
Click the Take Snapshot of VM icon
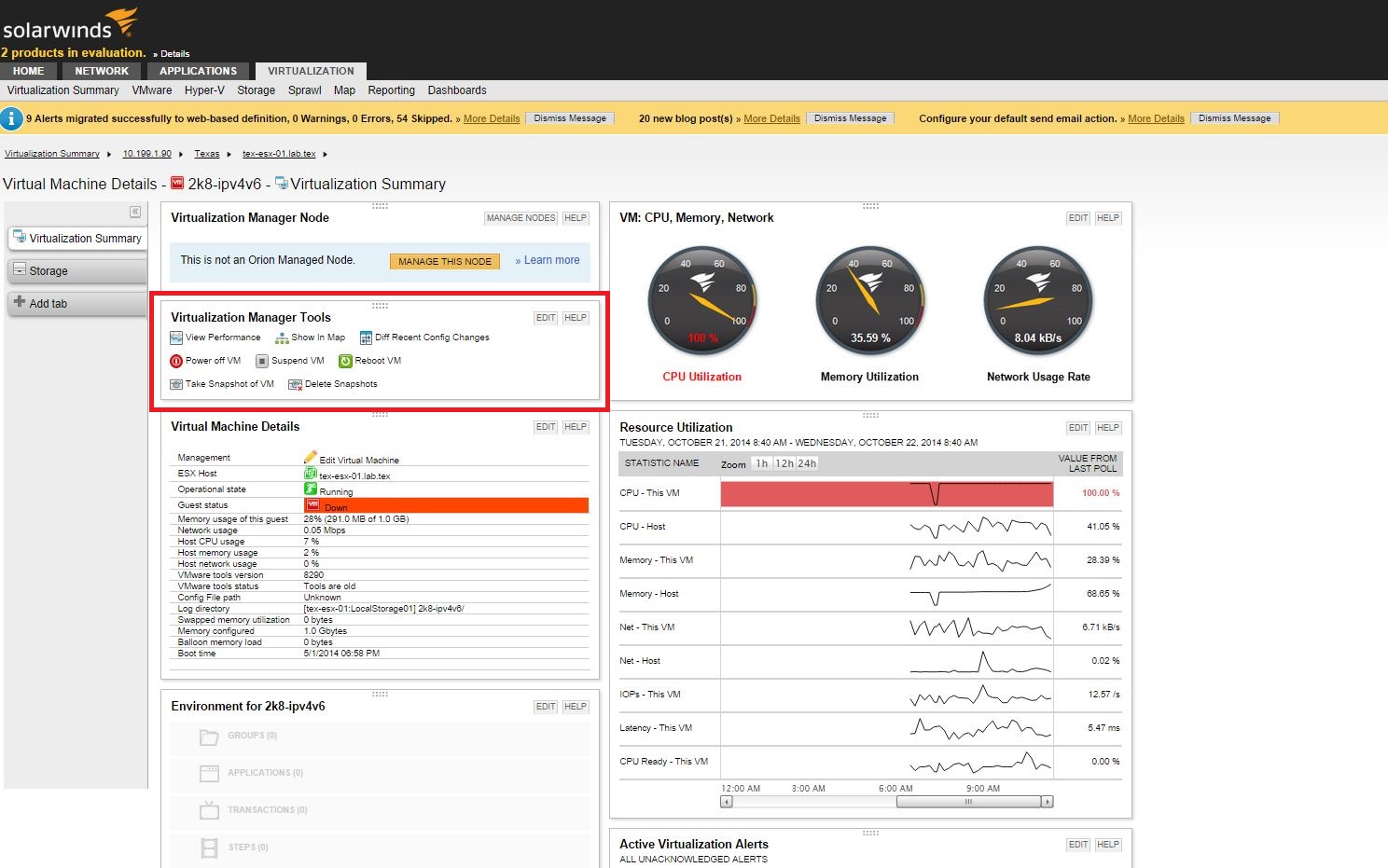(x=176, y=384)
